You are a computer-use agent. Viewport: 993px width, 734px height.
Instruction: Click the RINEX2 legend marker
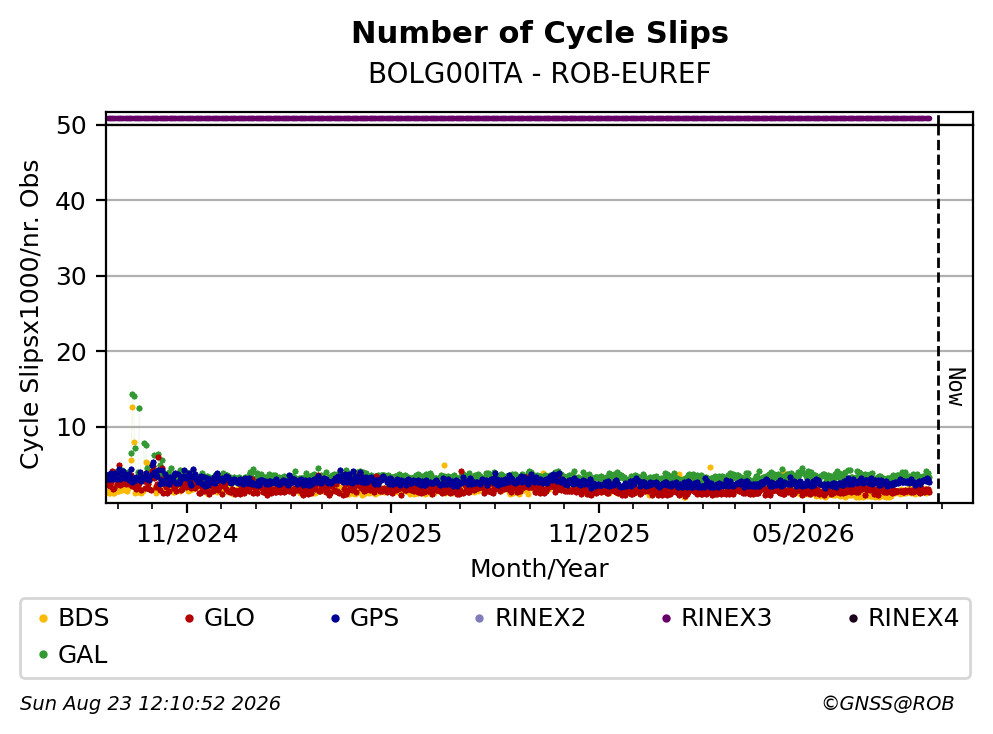(x=479, y=618)
